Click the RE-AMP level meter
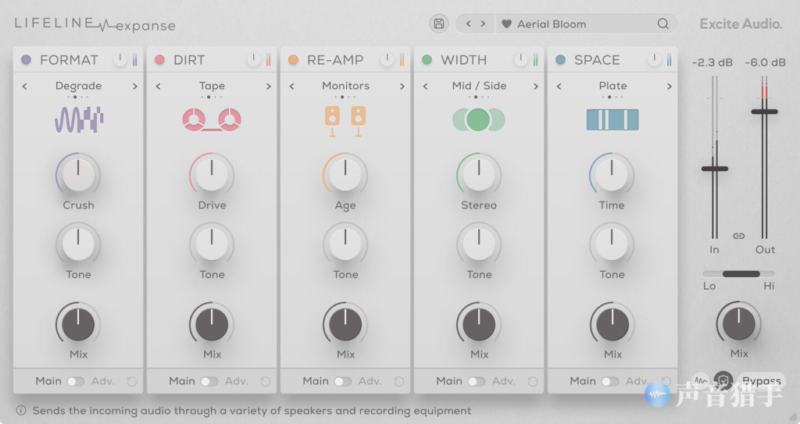The image size is (800, 424). pos(402,60)
